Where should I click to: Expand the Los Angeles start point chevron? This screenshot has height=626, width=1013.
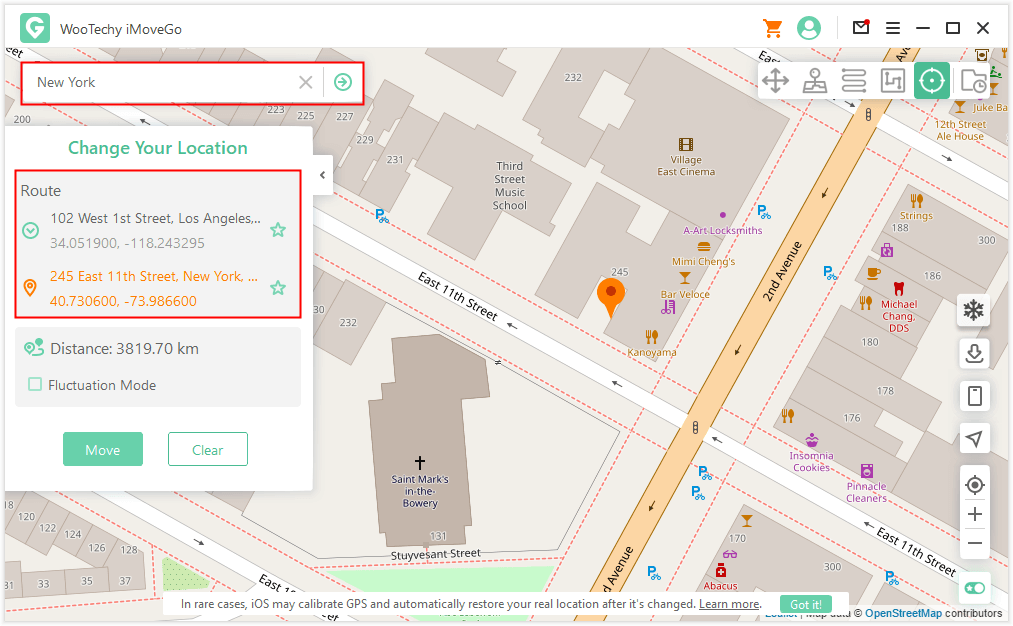click(x=31, y=230)
